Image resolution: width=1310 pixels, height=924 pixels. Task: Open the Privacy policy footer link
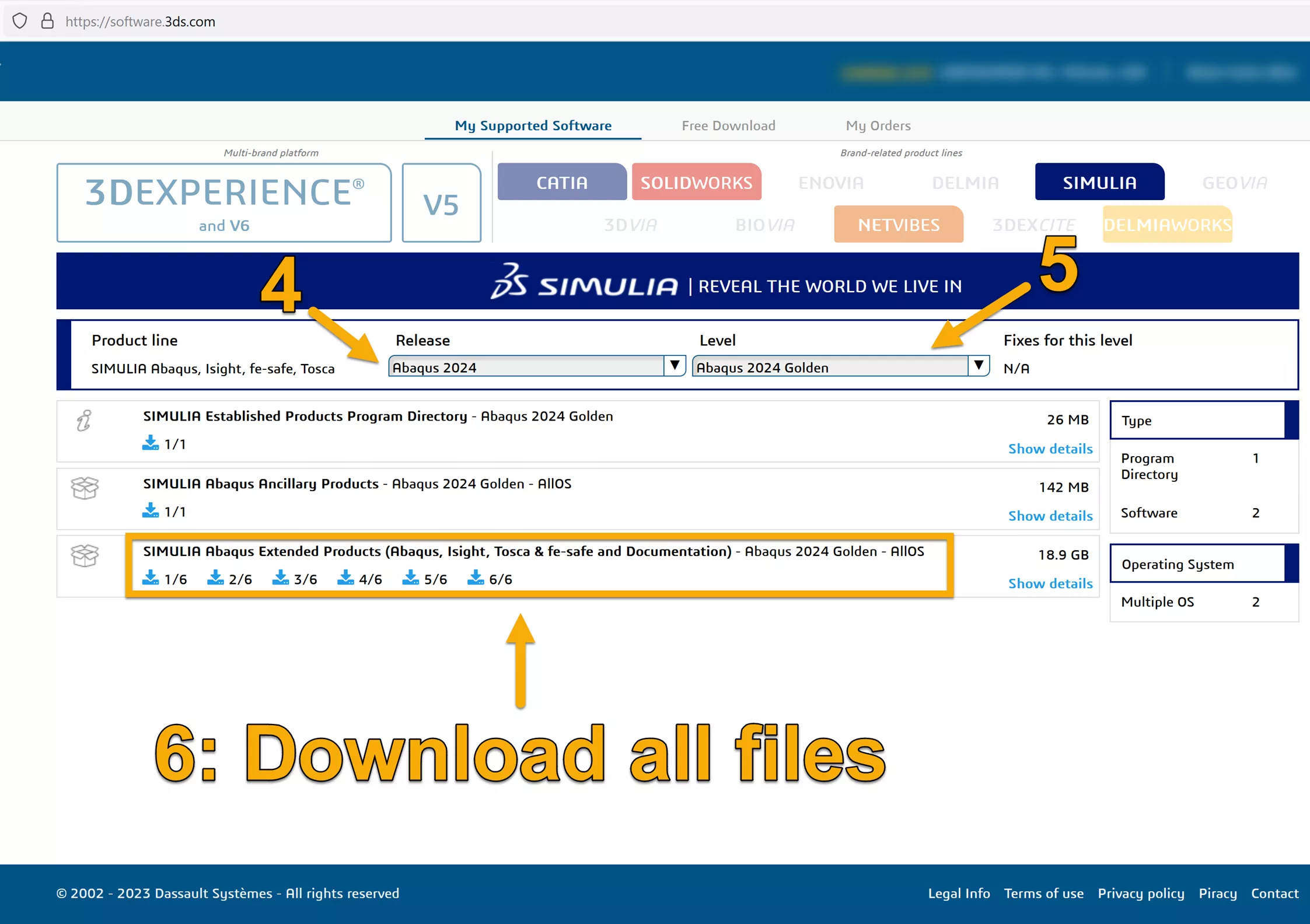(x=1141, y=893)
